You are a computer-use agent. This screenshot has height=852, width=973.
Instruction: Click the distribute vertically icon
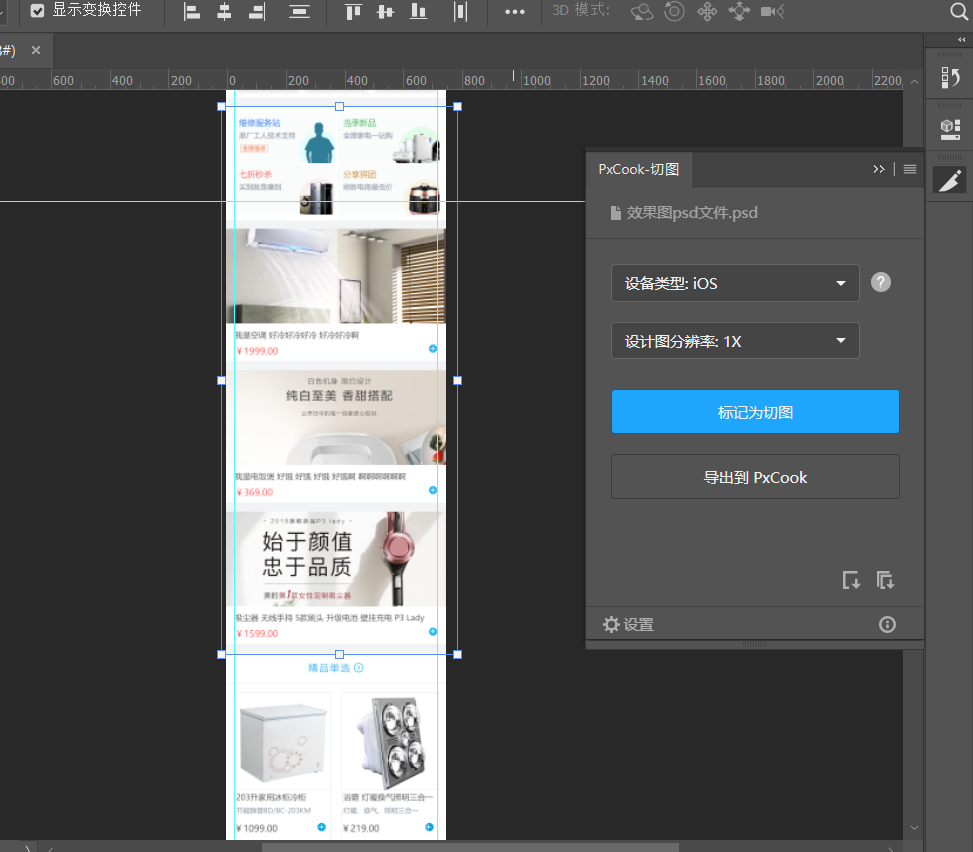[299, 11]
